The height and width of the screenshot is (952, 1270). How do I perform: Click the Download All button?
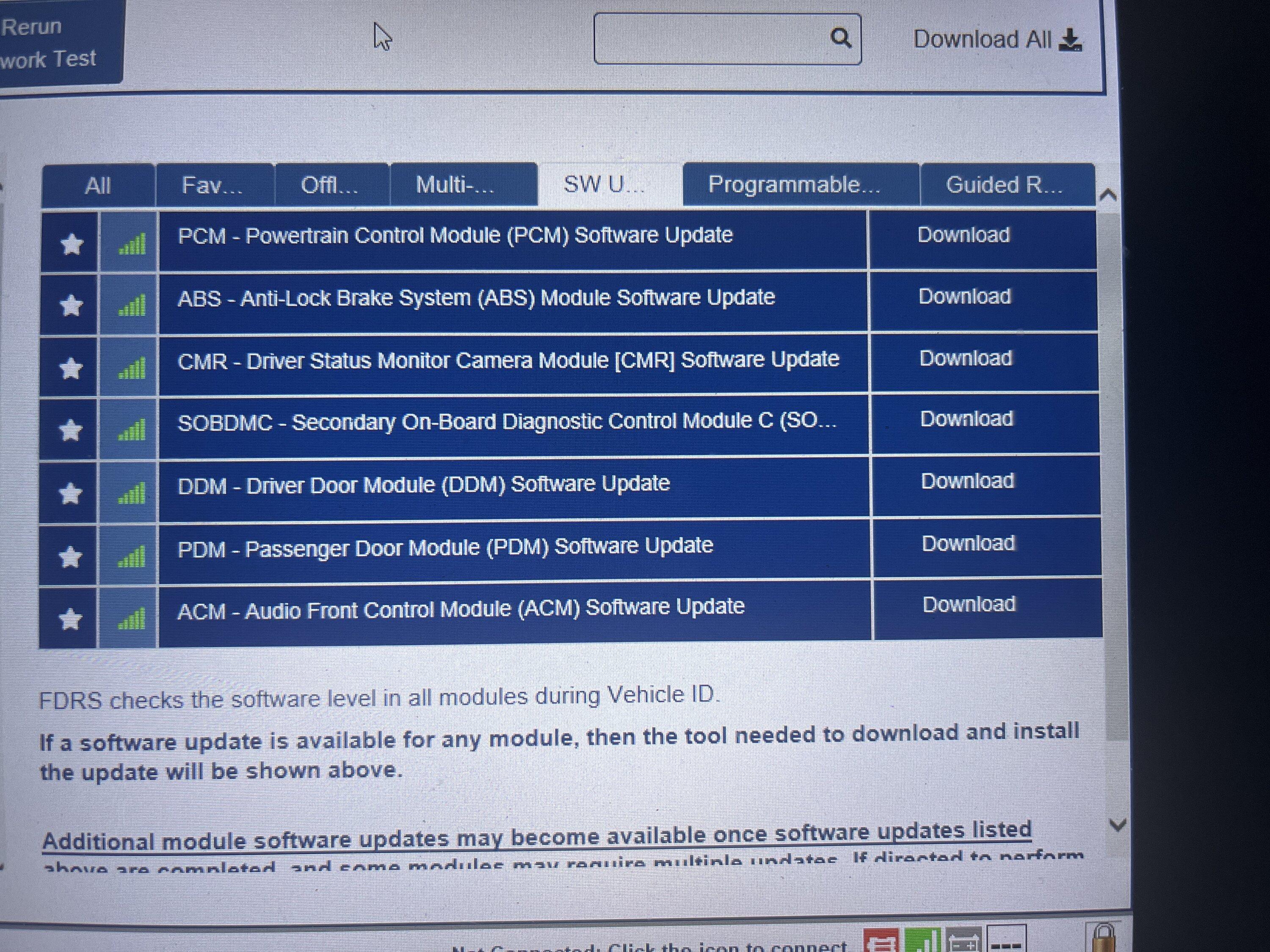point(998,40)
